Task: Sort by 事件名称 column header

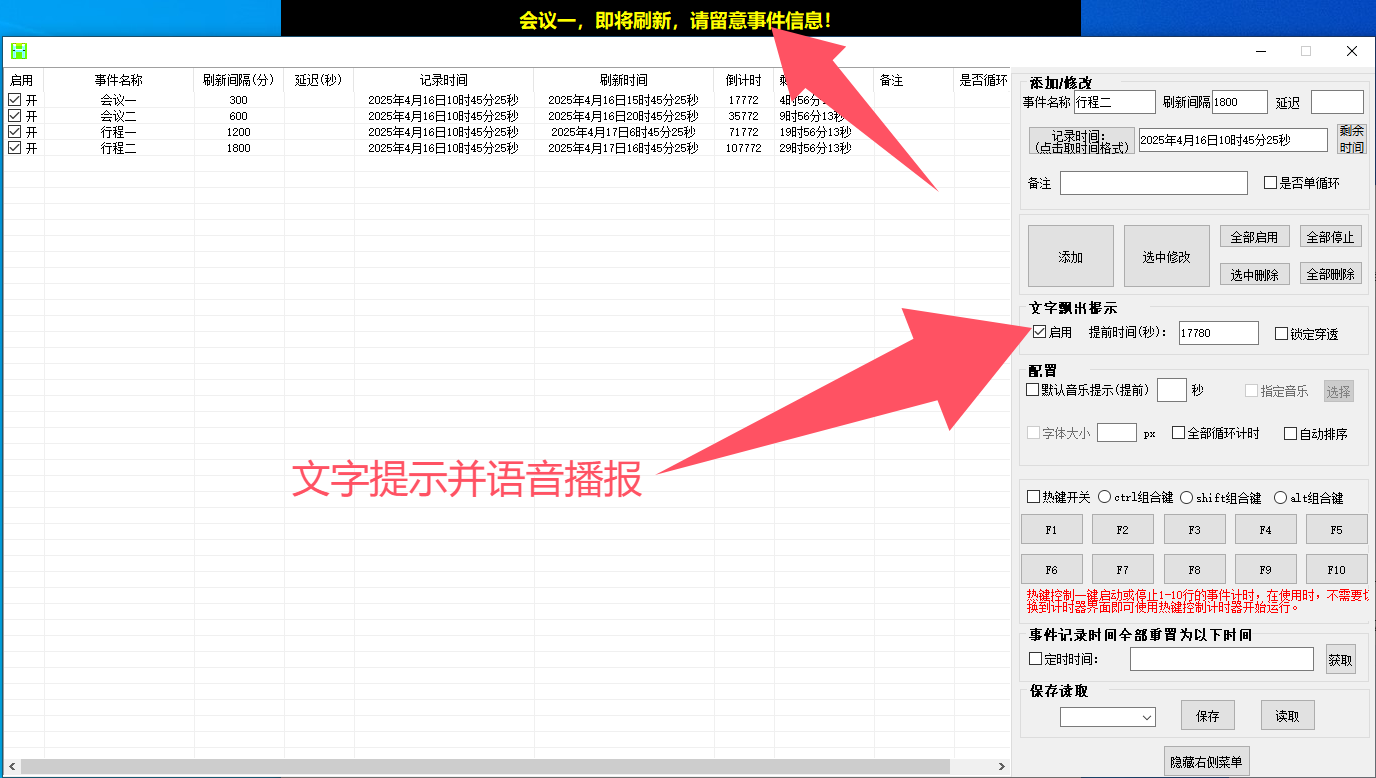Action: click(118, 80)
